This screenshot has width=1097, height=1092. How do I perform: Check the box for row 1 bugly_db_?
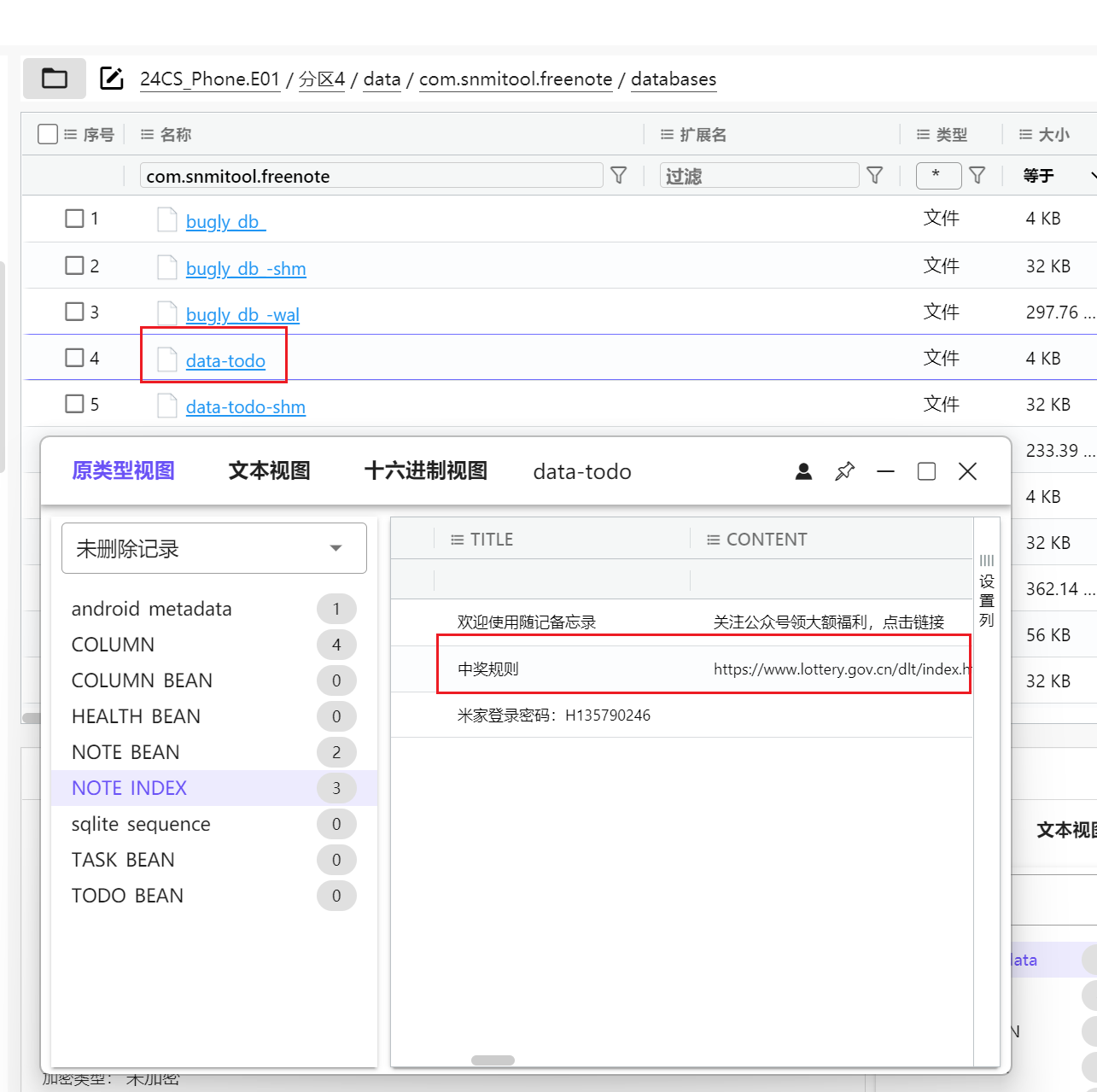point(75,219)
